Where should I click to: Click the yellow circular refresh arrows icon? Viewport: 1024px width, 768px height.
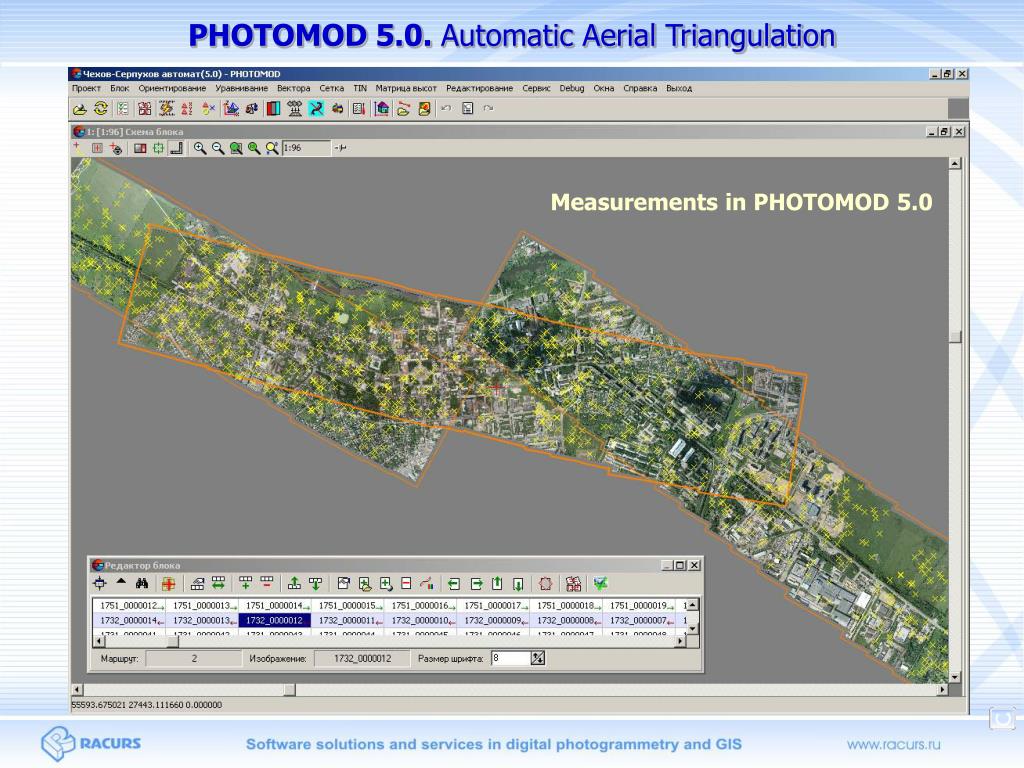tap(101, 108)
